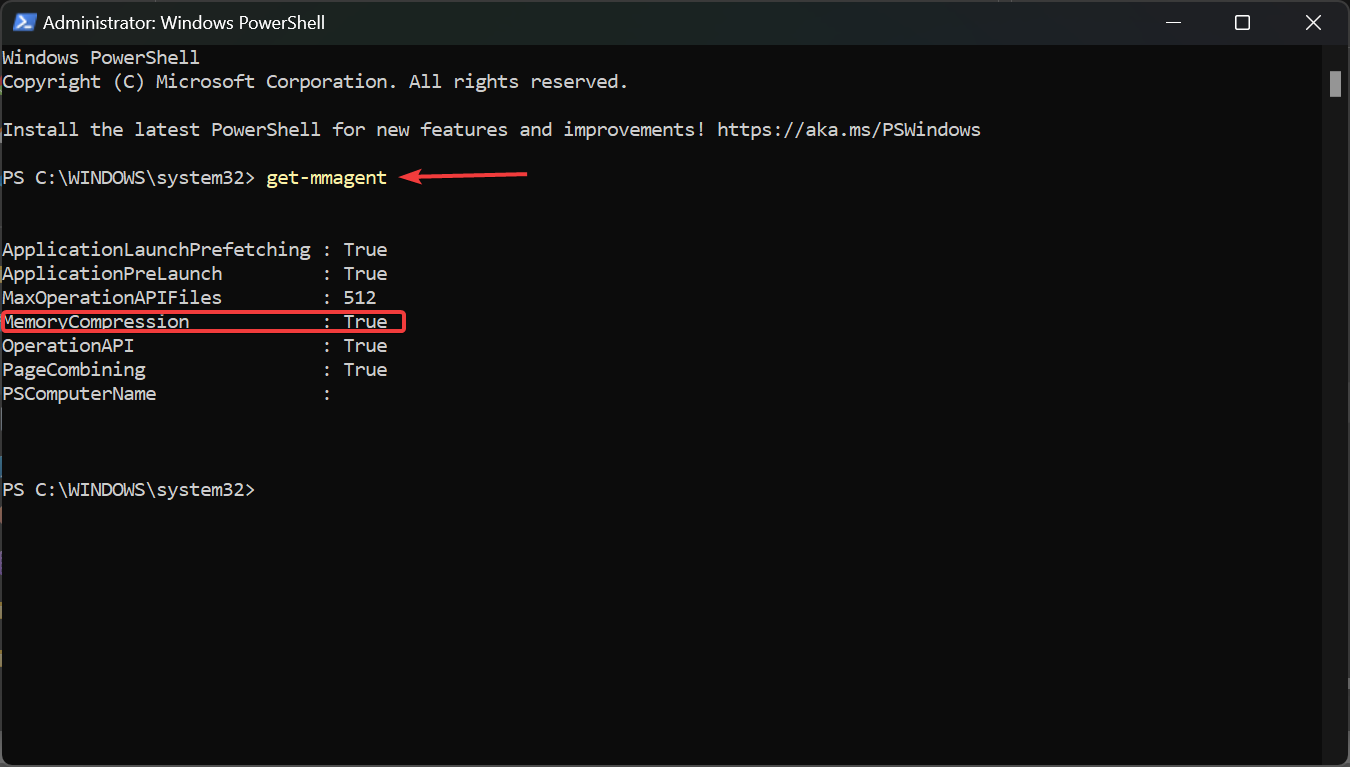Image resolution: width=1350 pixels, height=767 pixels.
Task: Click the PowerShell icon in the title bar
Action: (24, 22)
